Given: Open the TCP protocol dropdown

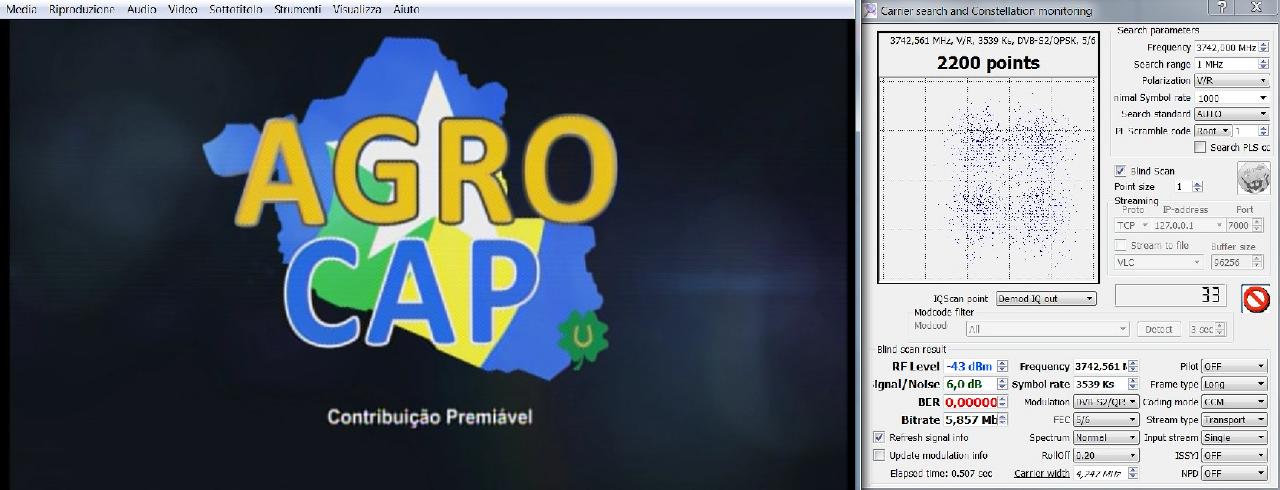Looking at the screenshot, I should click(1132, 226).
